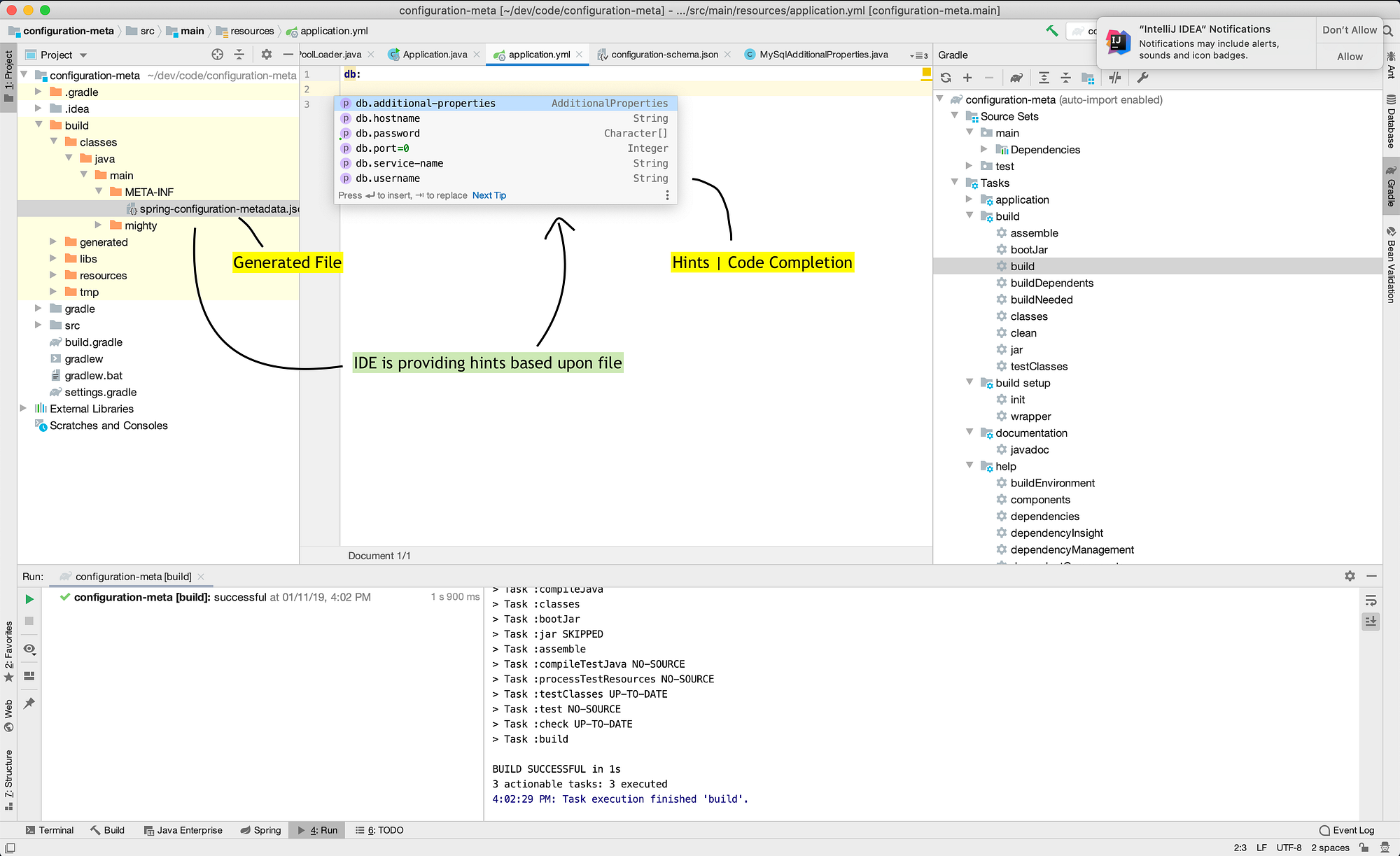Click locate/scroll from source target icon in Project panel
This screenshot has height=856, width=1400.
point(217,55)
